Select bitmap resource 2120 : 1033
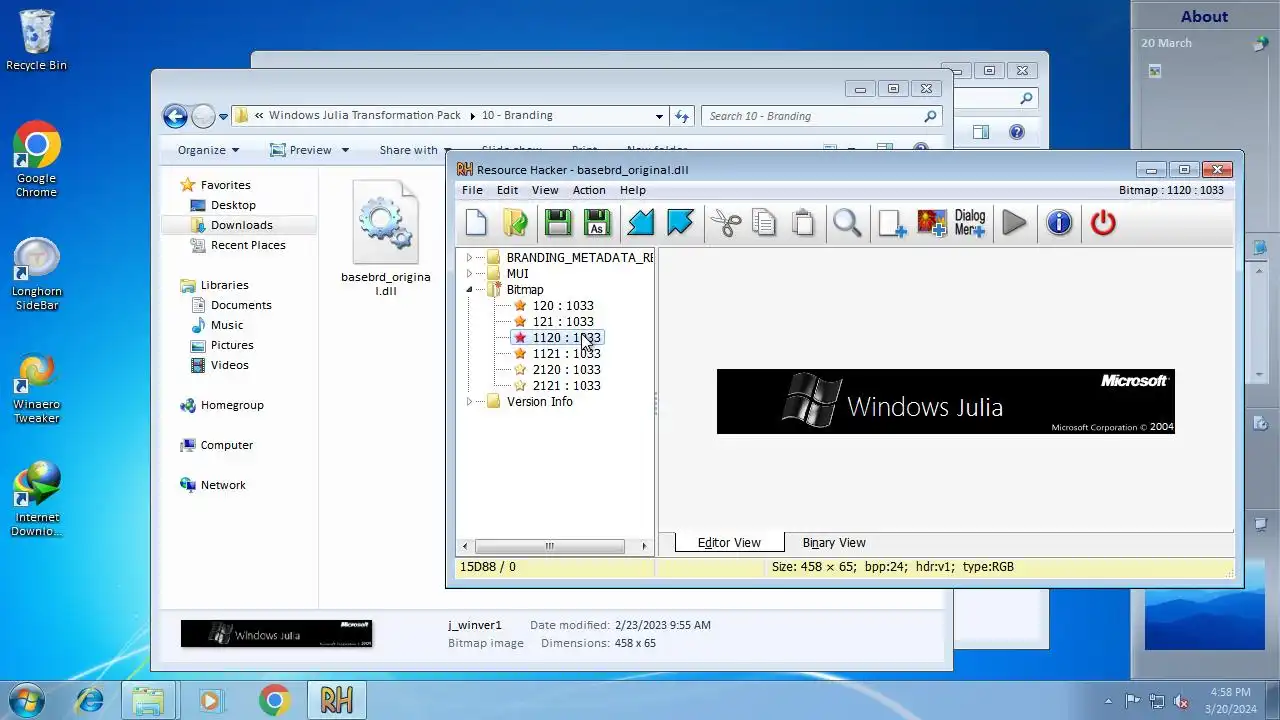This screenshot has height=720, width=1280. pos(566,370)
